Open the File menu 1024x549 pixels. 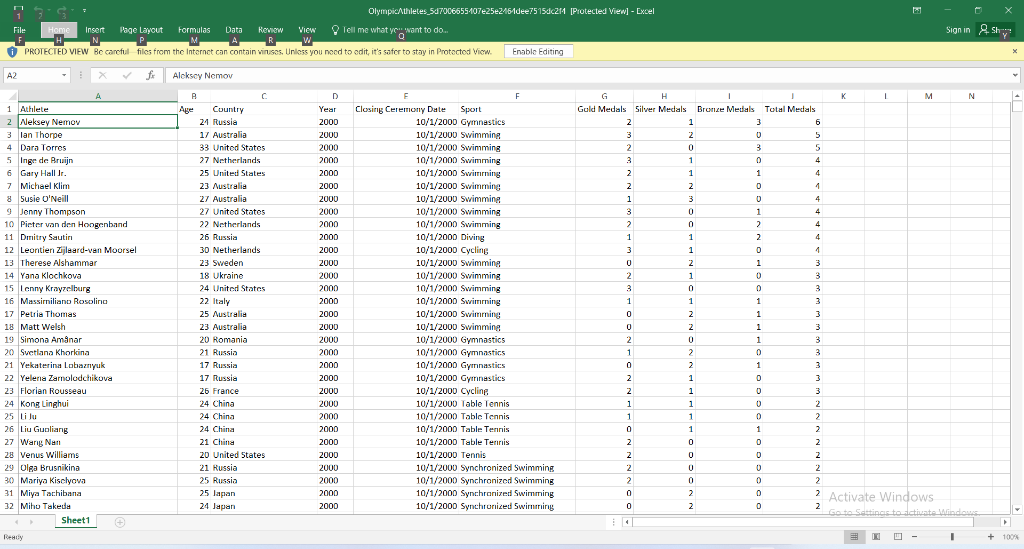click(20, 30)
